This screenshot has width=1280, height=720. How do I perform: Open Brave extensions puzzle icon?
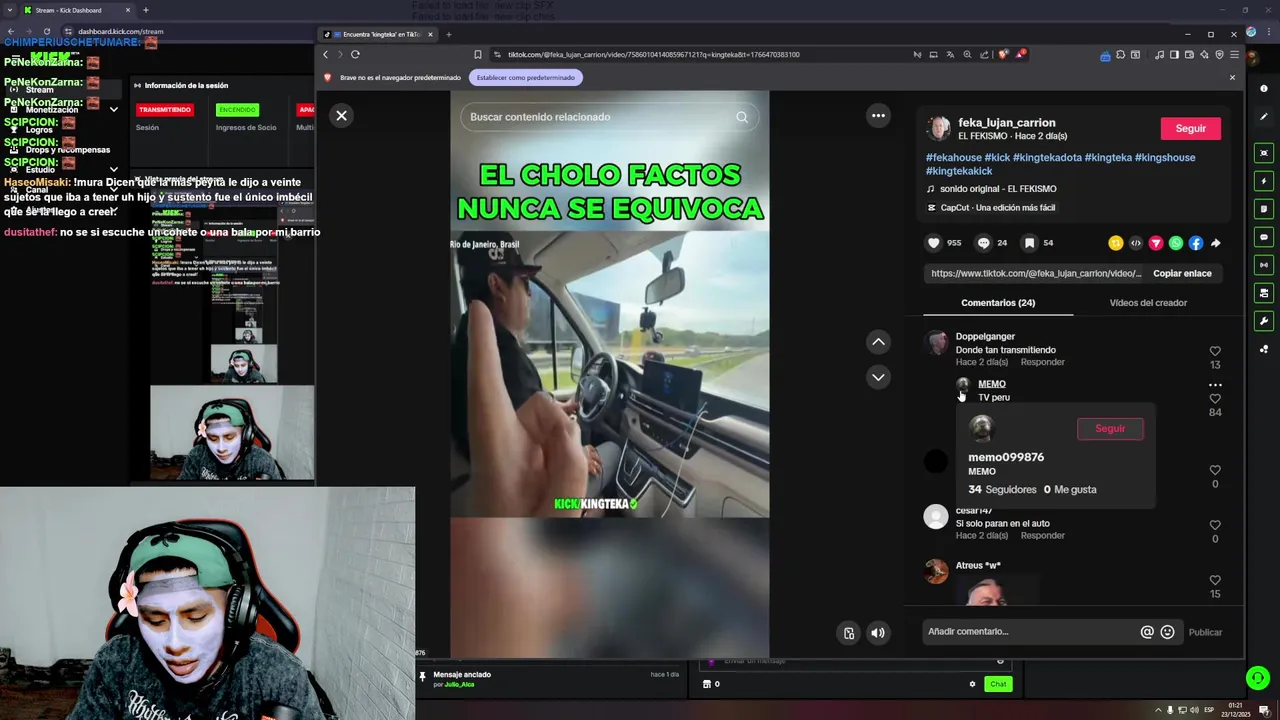point(1120,54)
